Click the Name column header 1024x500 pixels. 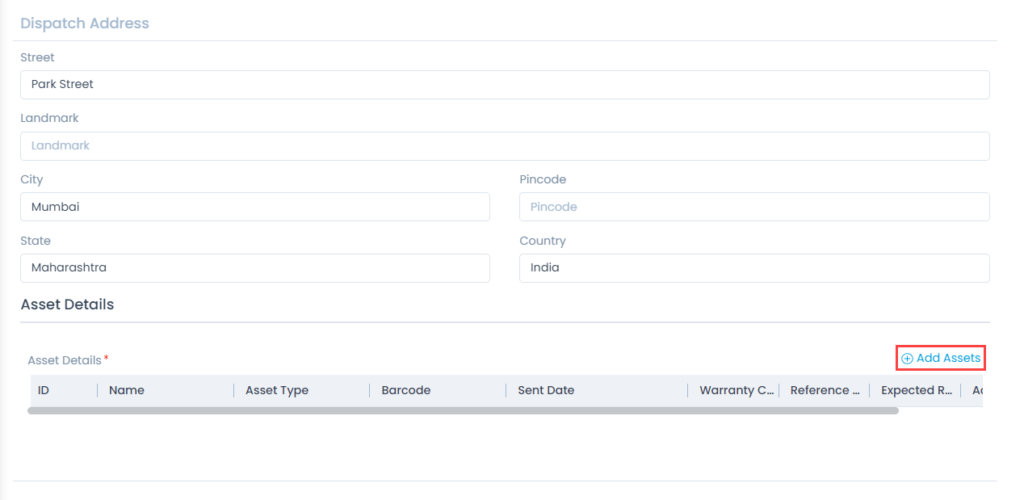click(127, 390)
